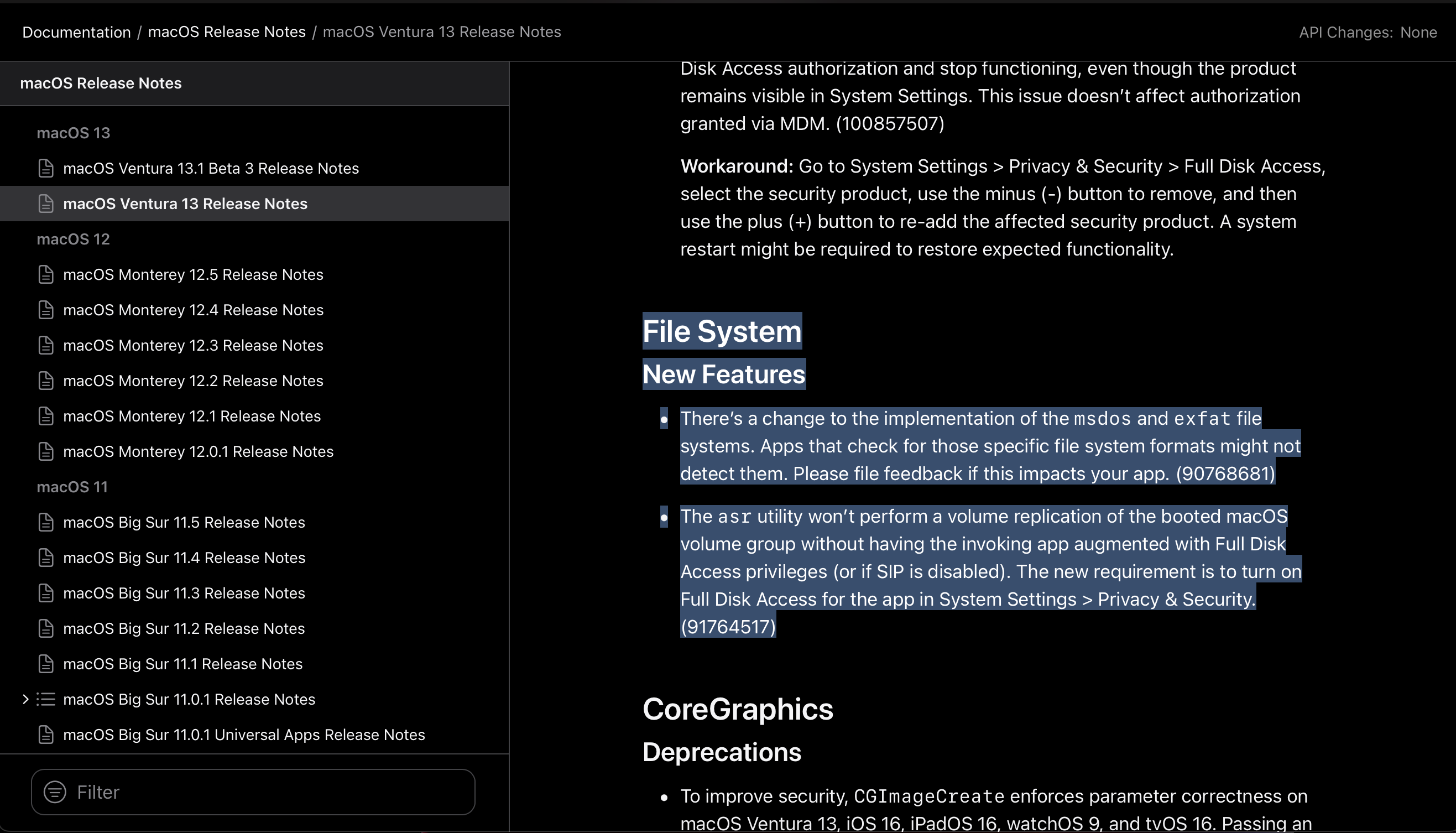This screenshot has width=1456, height=833.
Task: Click document icon next to Big Sur 11.5
Action: click(x=46, y=522)
